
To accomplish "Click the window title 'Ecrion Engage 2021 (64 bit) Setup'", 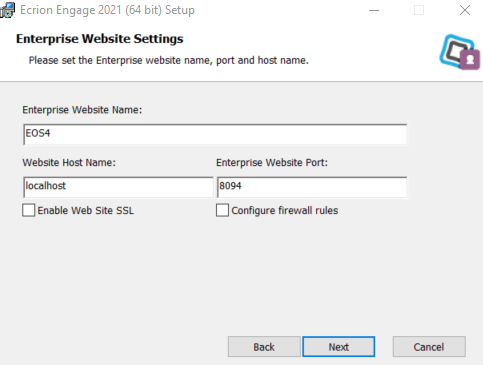I will (x=107, y=10).
